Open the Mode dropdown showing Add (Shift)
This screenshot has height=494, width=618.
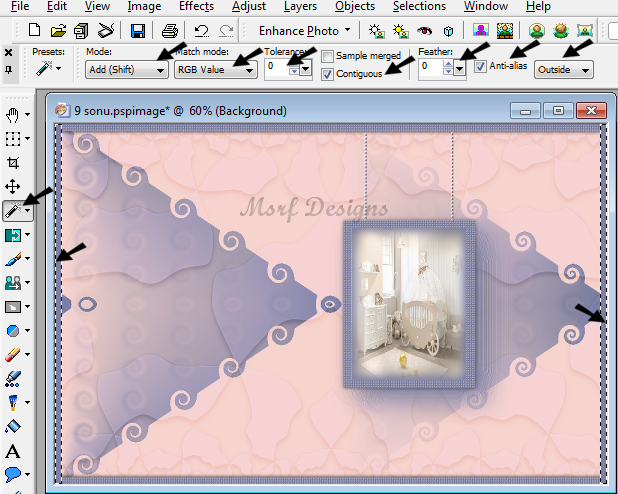pyautogui.click(x=127, y=70)
